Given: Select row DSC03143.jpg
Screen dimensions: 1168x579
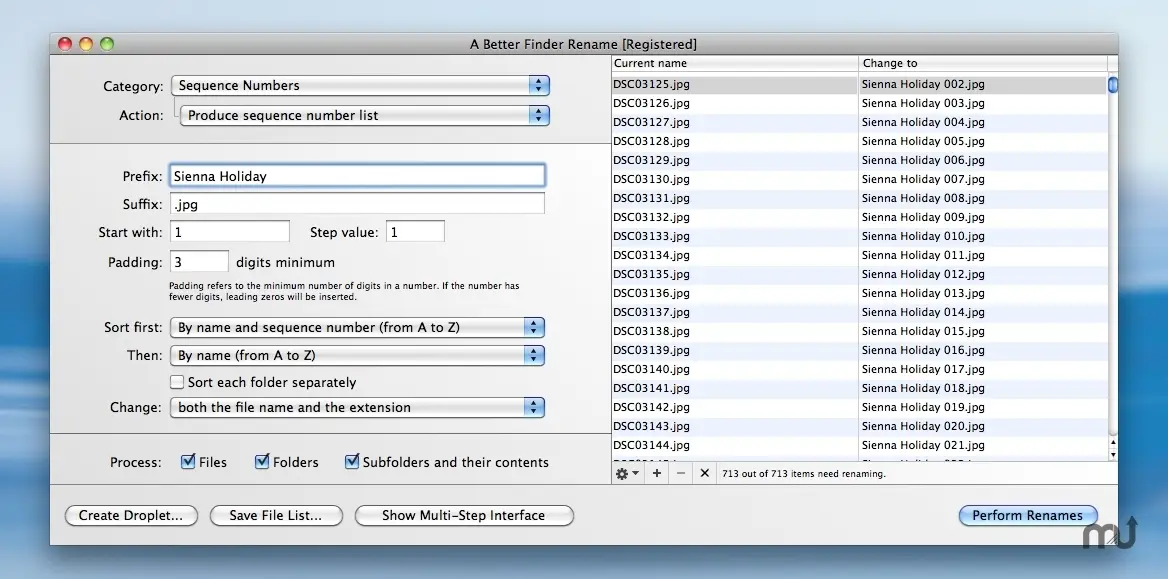Looking at the screenshot, I should coord(860,426).
